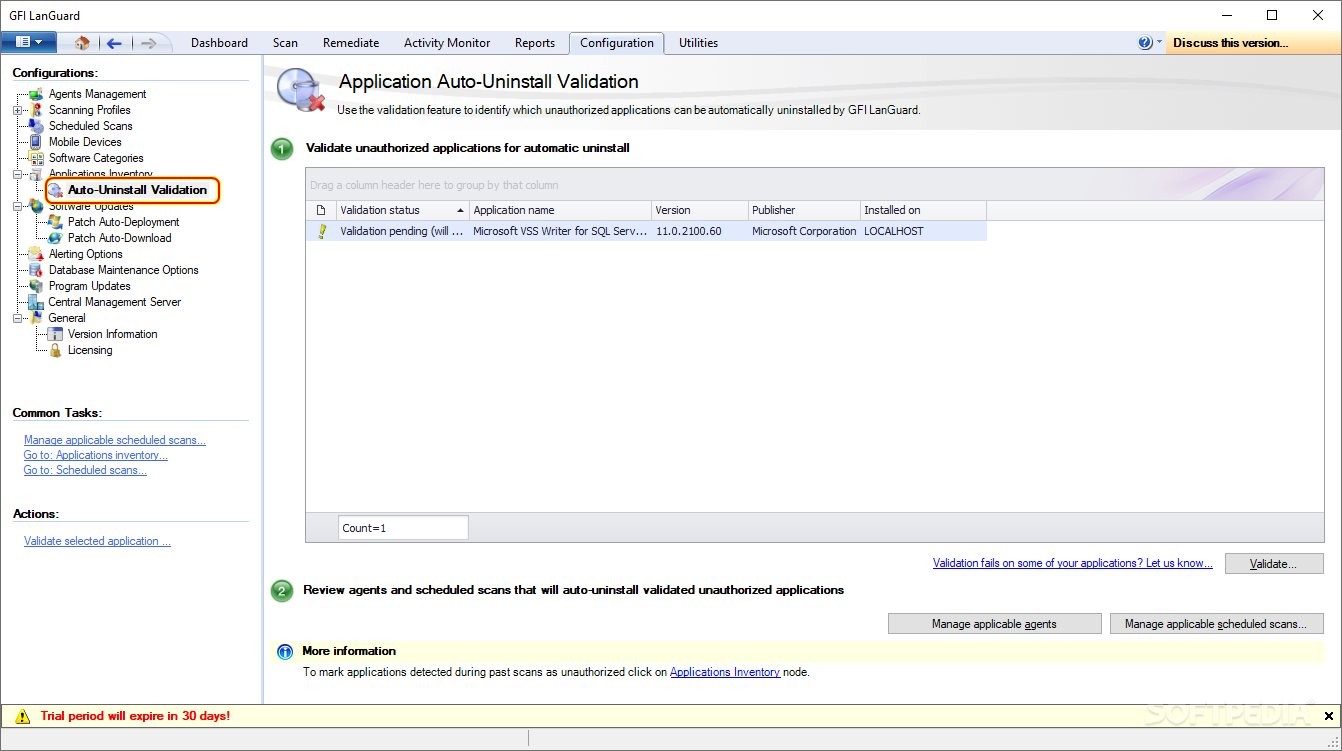Click the Scanning Profiles tree icon
Viewport: 1342px width, 751px height.
(37, 110)
